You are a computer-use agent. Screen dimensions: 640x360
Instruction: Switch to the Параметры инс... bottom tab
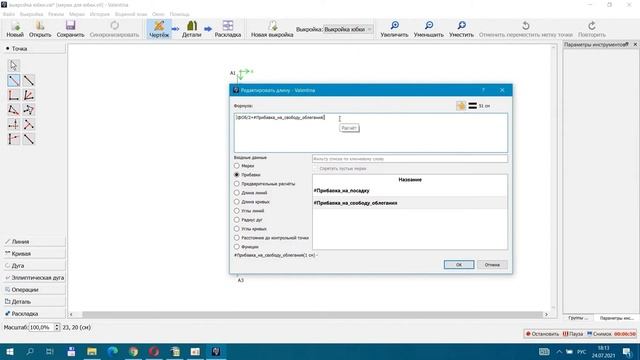point(616,318)
